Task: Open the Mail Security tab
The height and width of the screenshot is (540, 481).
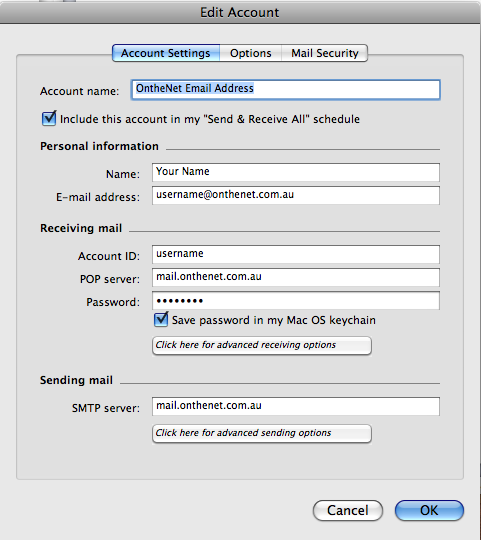Action: 325,53
